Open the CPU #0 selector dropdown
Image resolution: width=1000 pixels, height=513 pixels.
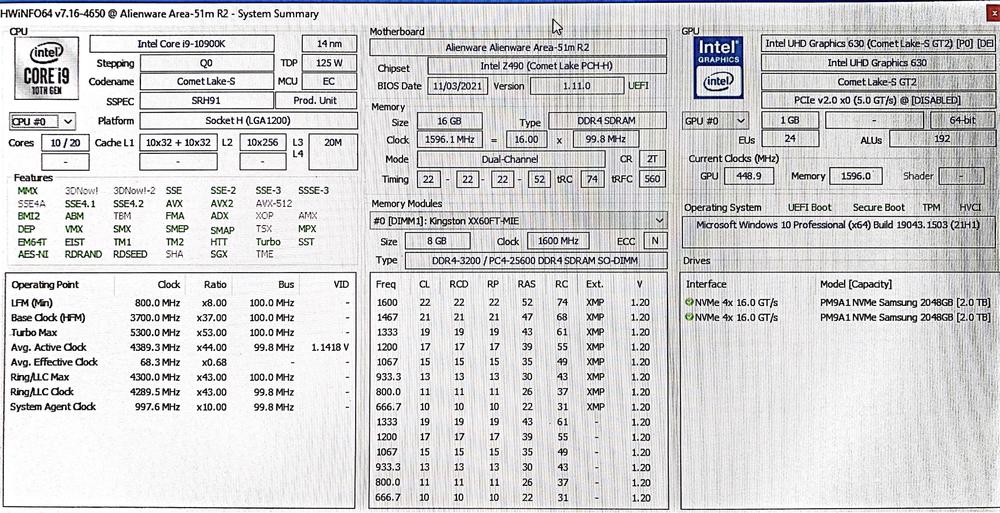(x=42, y=121)
